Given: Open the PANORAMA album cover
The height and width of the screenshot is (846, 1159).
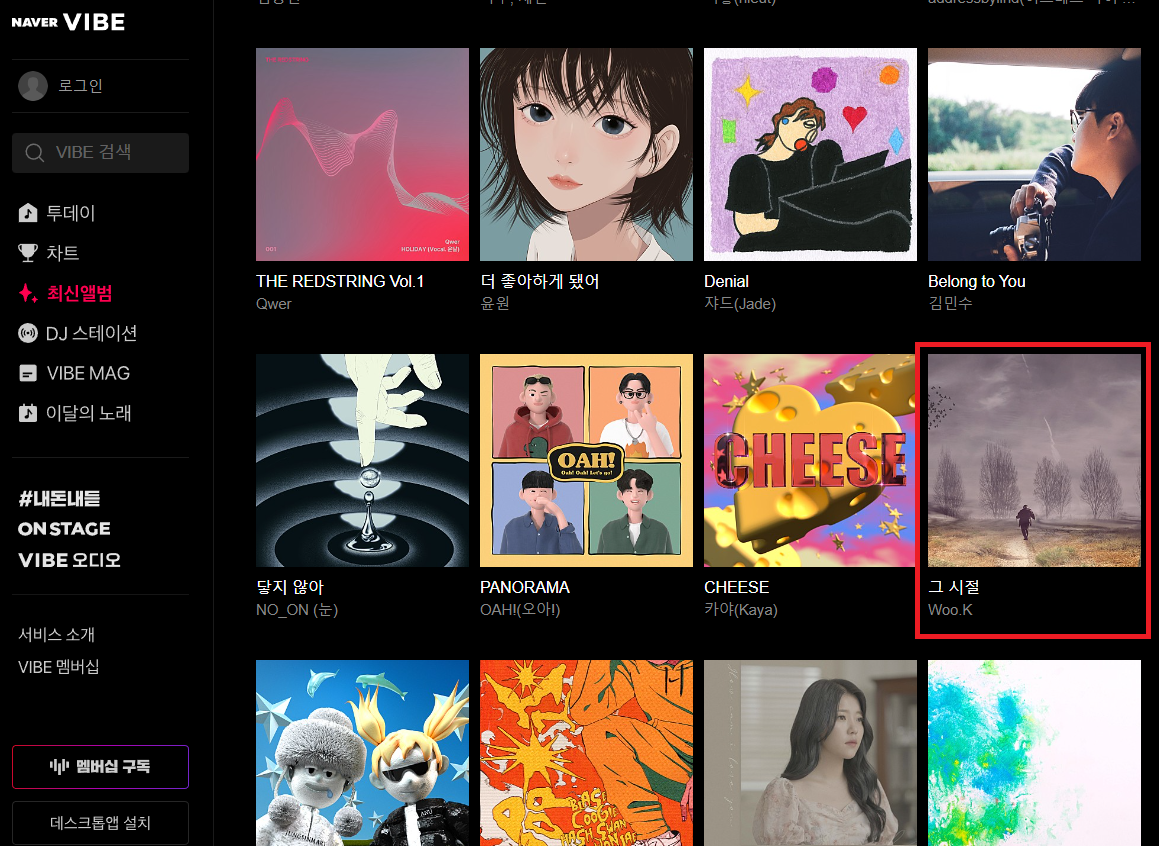Looking at the screenshot, I should coord(586,460).
